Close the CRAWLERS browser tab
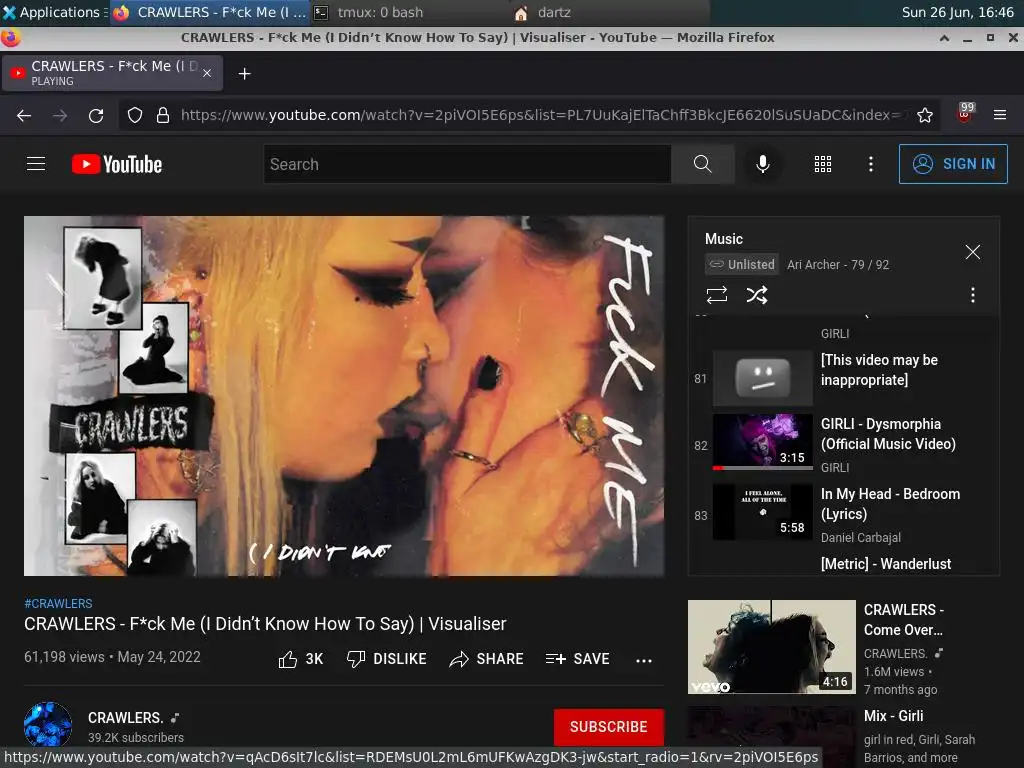This screenshot has height=768, width=1024. click(207, 73)
